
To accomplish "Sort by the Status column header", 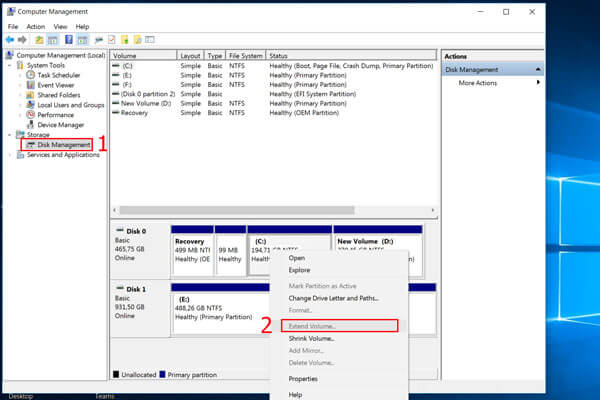I will click(351, 56).
